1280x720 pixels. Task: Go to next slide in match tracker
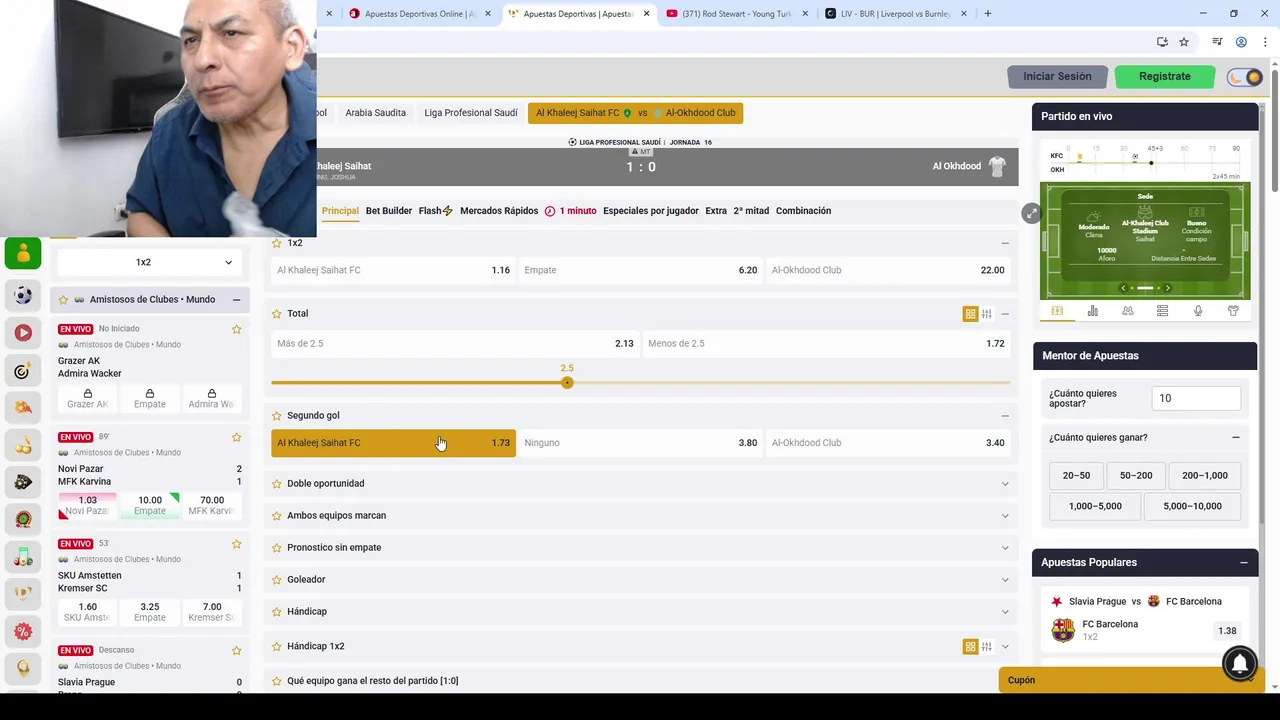coord(1167,288)
